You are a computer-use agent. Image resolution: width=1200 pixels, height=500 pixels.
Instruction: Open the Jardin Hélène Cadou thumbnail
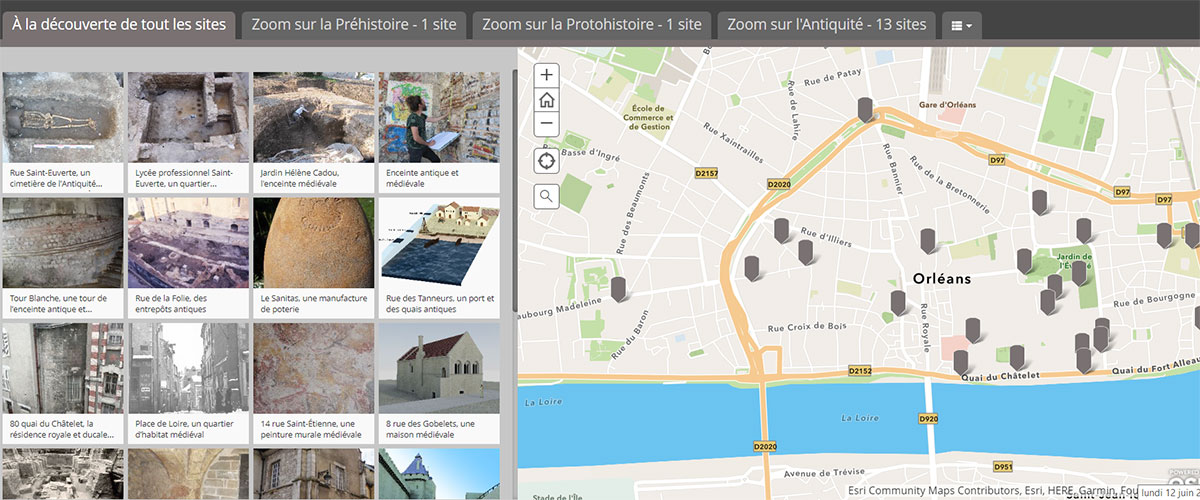[x=314, y=117]
